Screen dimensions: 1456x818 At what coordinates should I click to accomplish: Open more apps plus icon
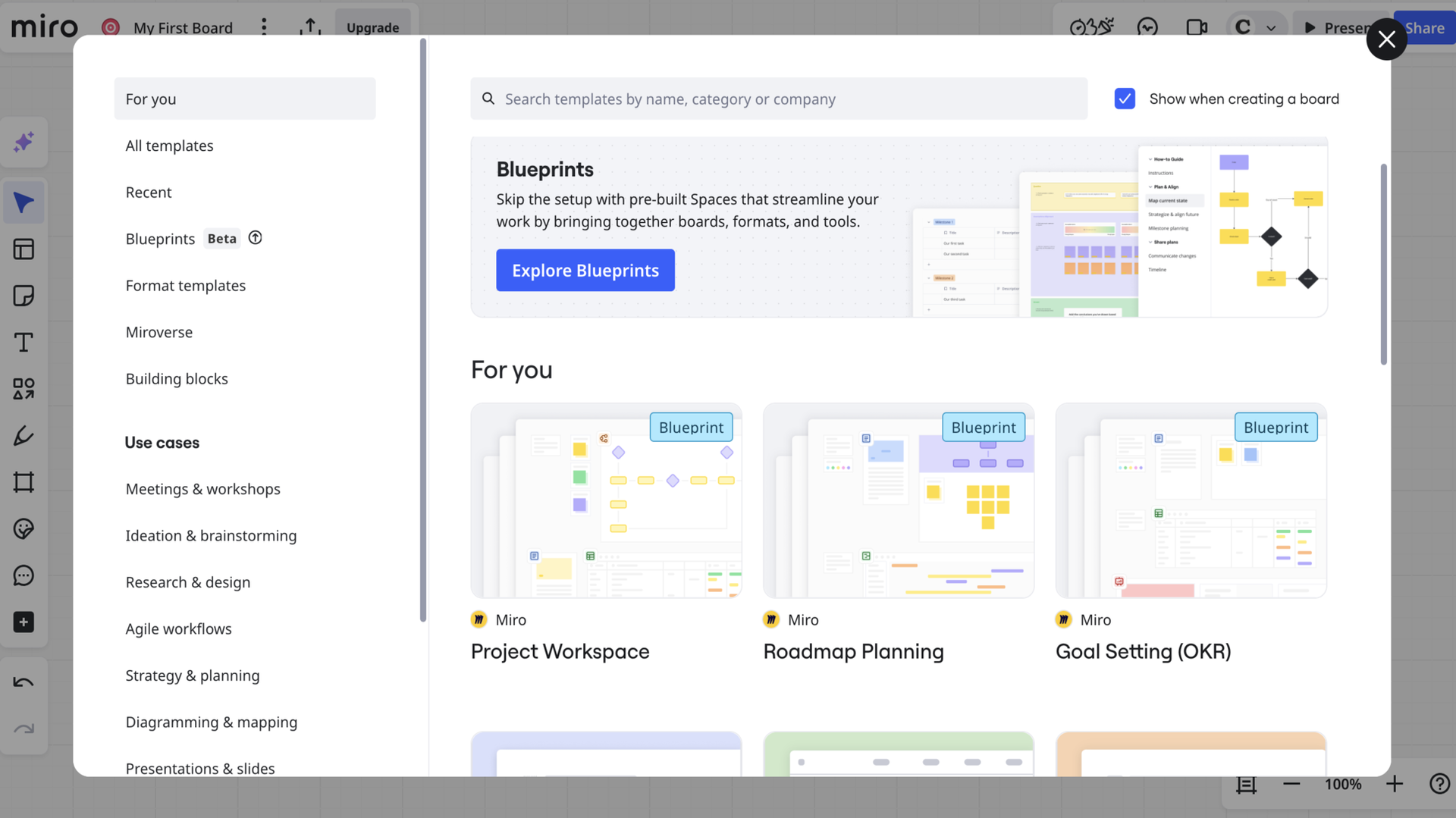pyautogui.click(x=24, y=622)
